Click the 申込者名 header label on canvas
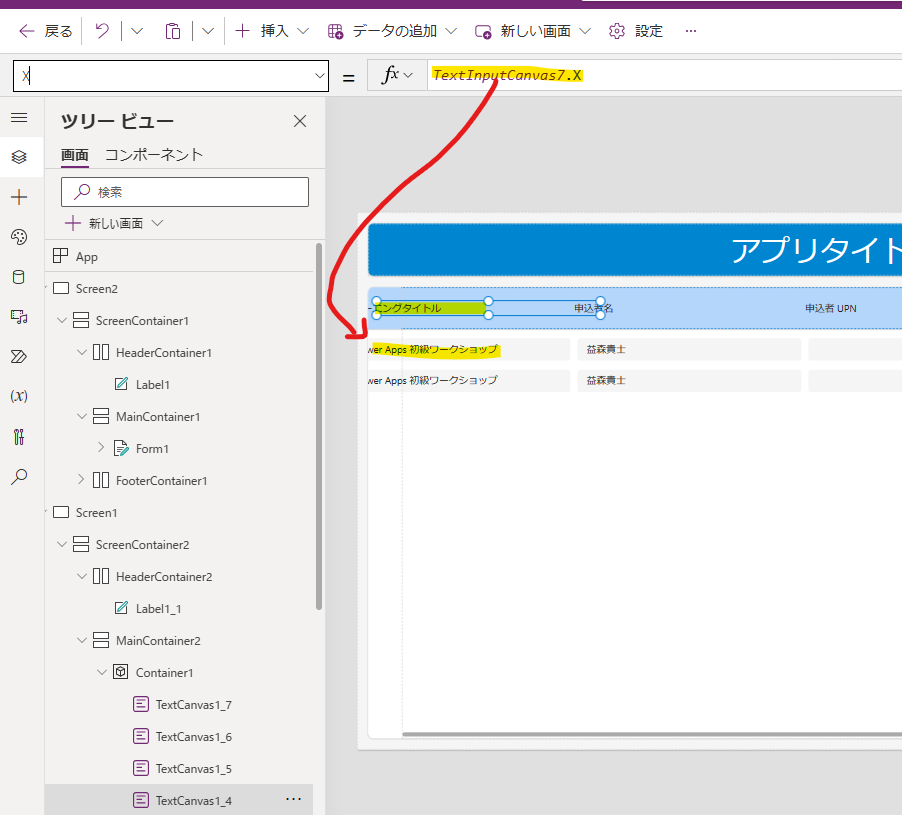The width and height of the screenshot is (902, 815). tap(593, 308)
